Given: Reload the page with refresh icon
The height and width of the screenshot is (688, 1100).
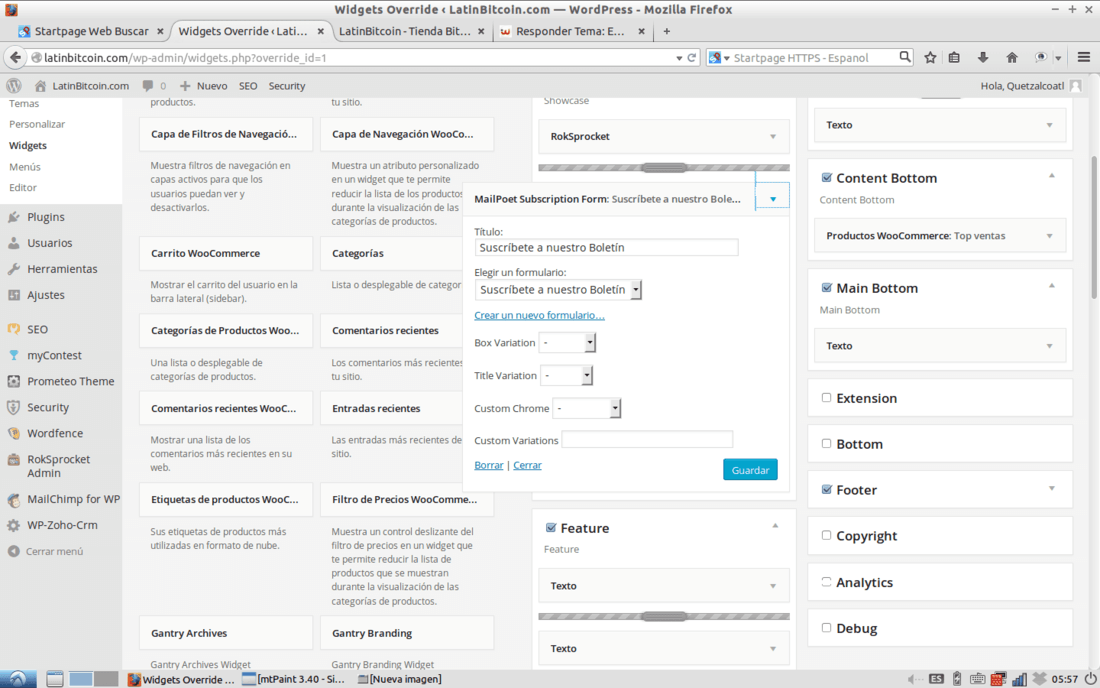Looking at the screenshot, I should [692, 58].
